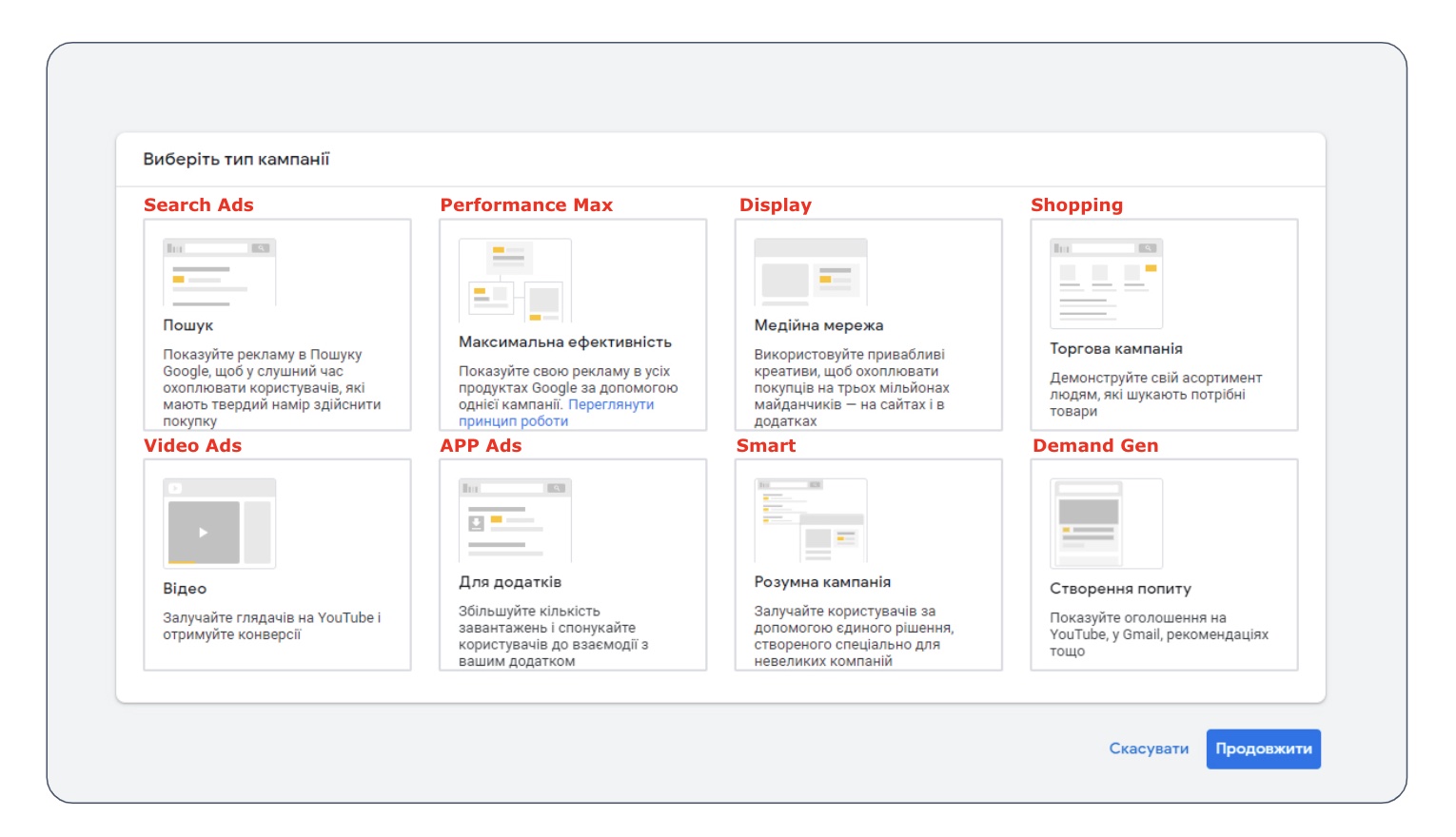
Task: Select the Для додатків illustration icon
Action: click(x=515, y=520)
